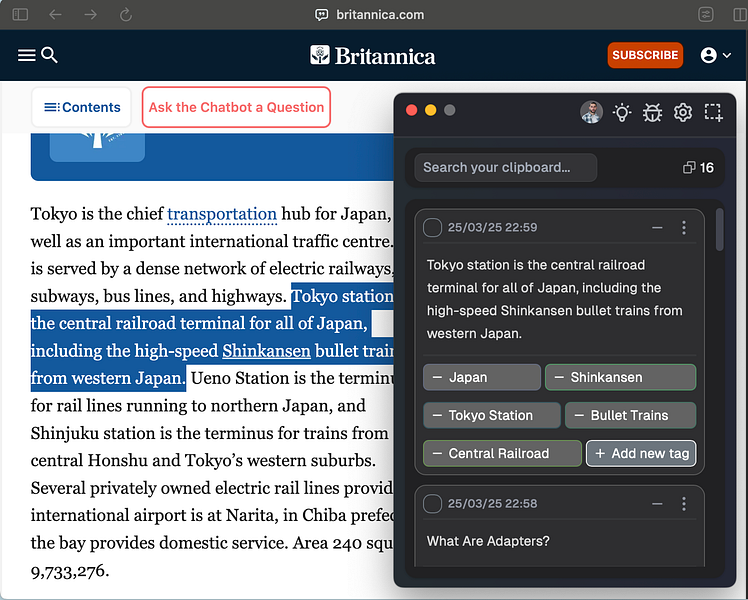Tick the 22:58 clipboard entry checkbox
The width and height of the screenshot is (748, 600).
[433, 504]
